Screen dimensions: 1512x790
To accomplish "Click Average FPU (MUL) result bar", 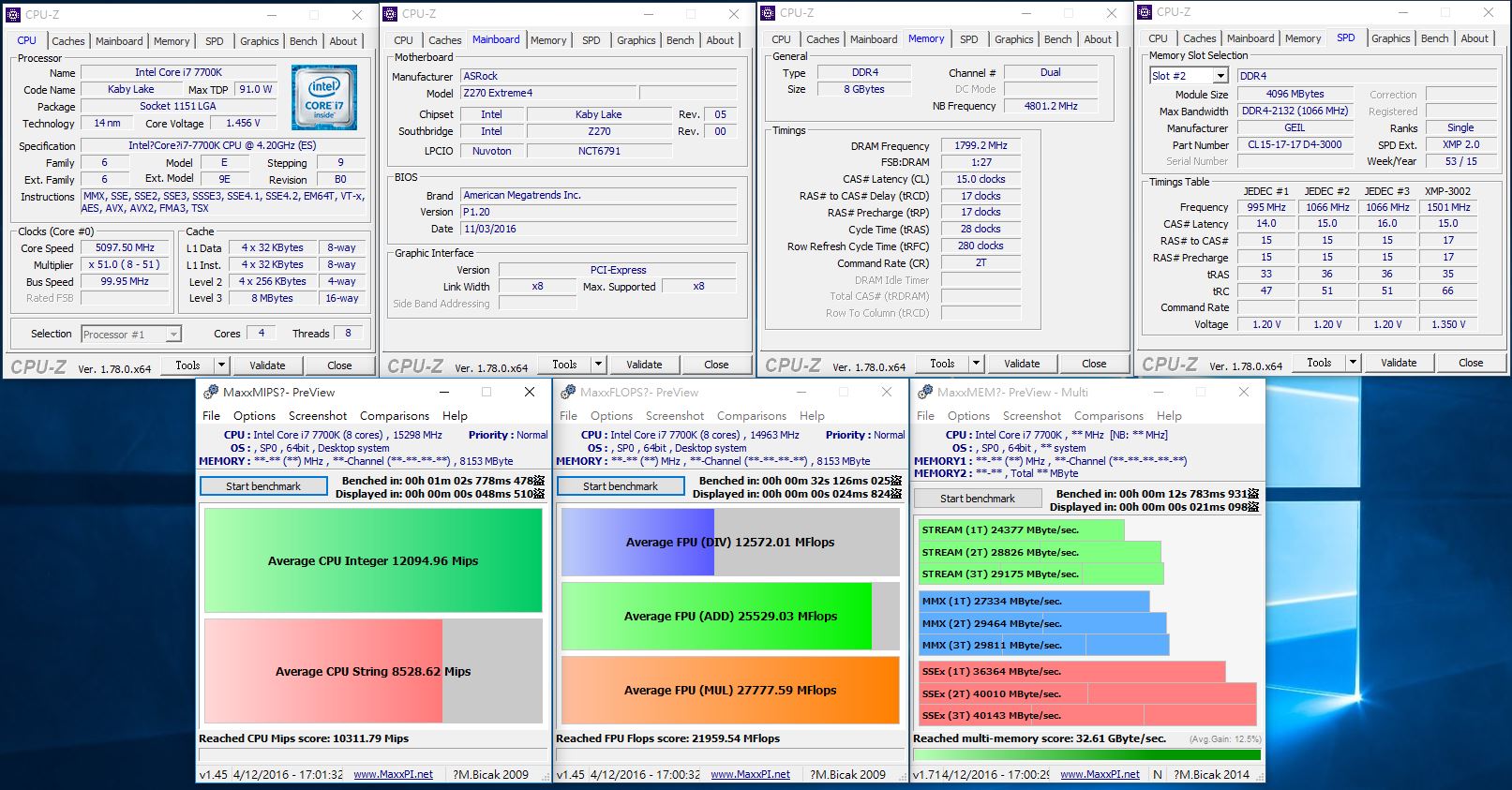I will tap(730, 690).
